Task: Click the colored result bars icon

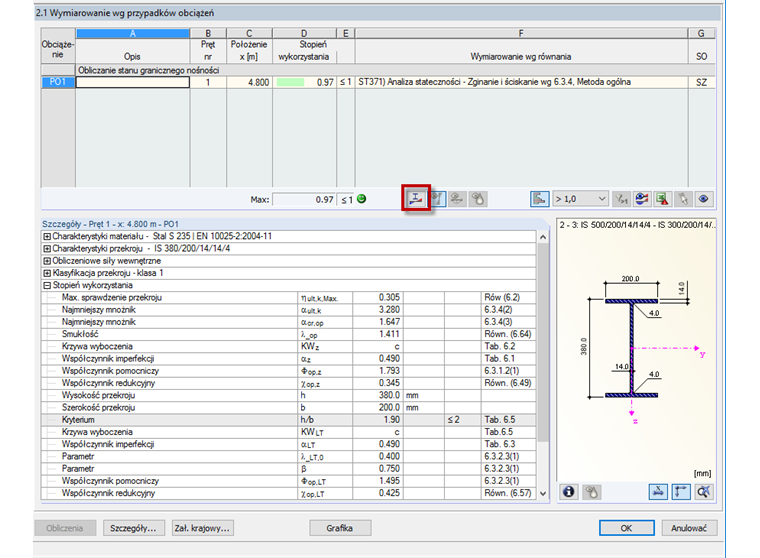Action: click(538, 199)
